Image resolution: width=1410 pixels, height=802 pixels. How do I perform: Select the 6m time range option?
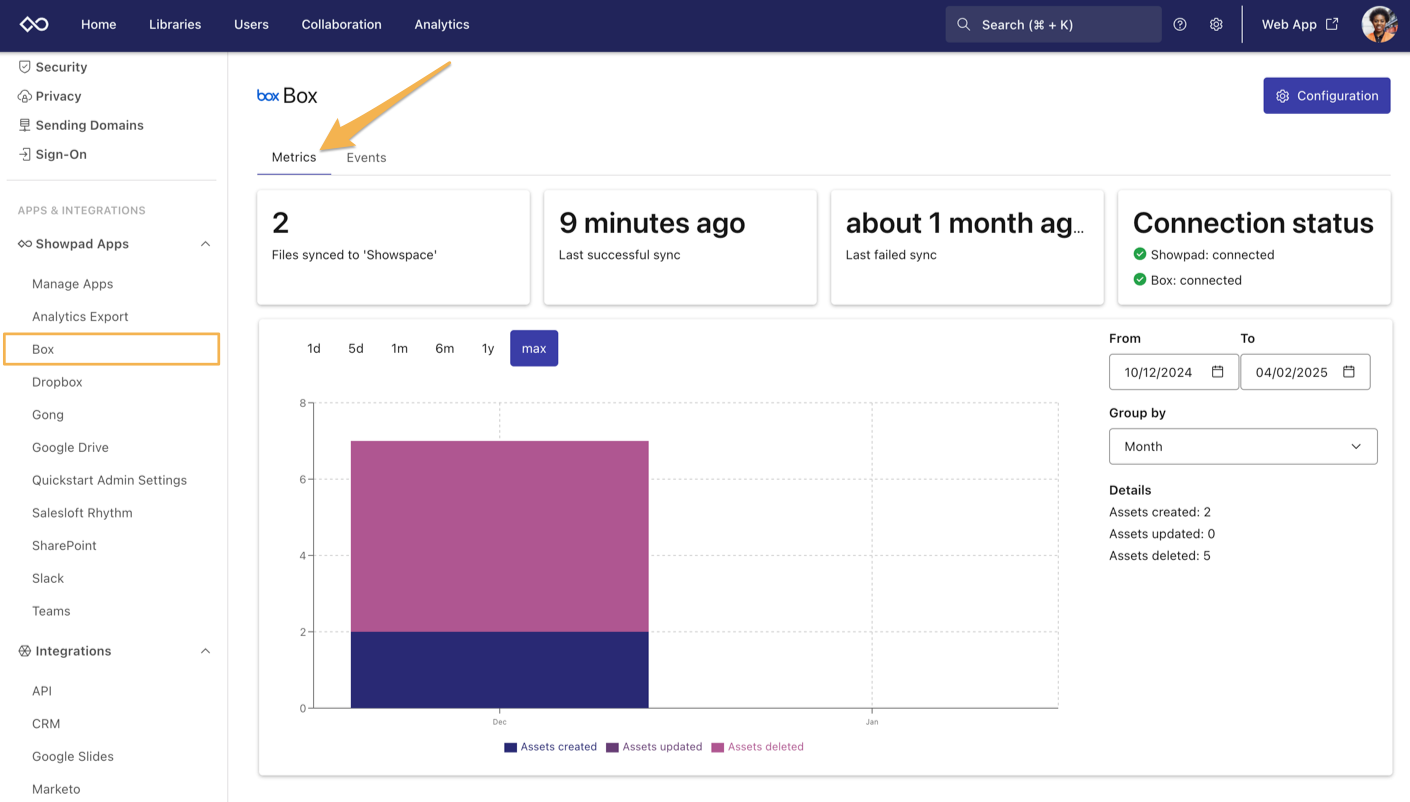444,348
